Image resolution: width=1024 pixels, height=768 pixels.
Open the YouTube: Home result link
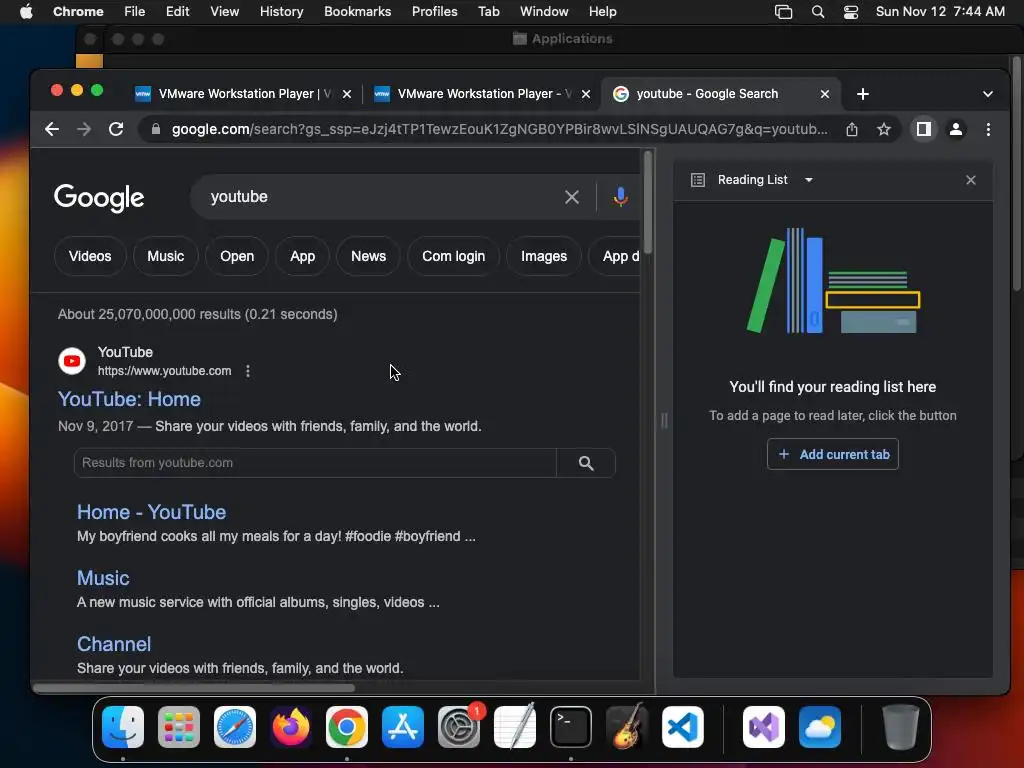coord(129,399)
